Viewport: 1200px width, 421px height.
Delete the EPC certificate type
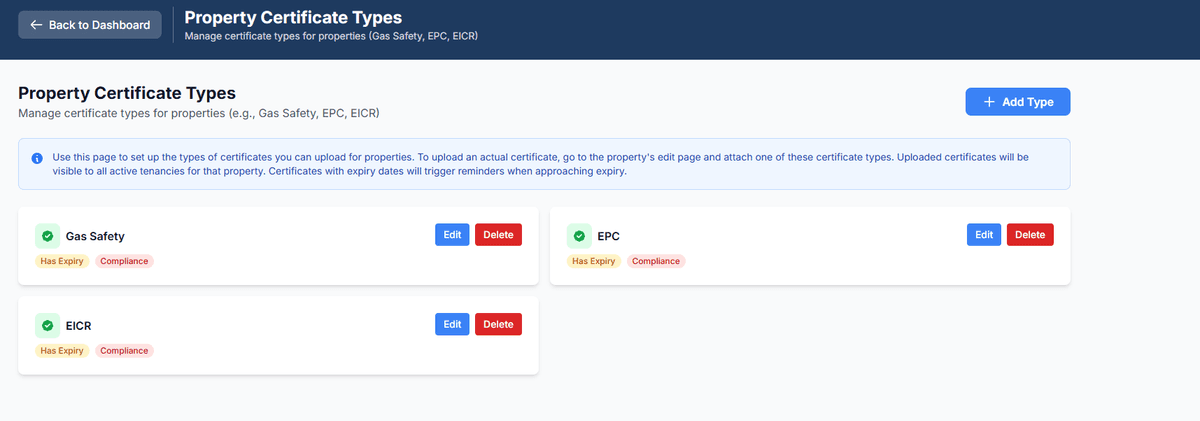[1030, 235]
